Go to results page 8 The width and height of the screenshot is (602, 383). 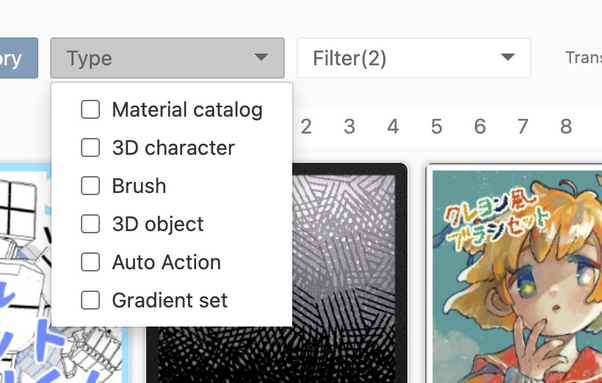point(566,127)
